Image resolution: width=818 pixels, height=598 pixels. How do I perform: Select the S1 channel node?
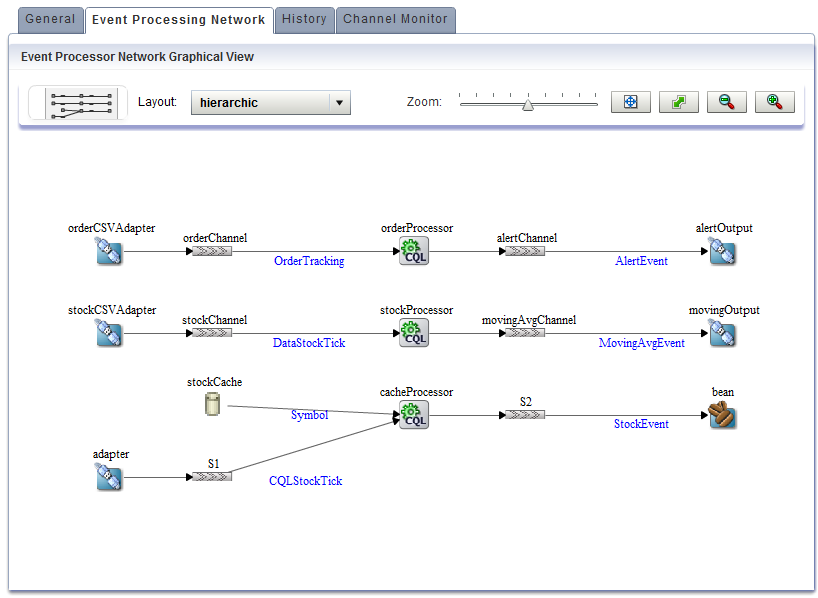coord(212,477)
